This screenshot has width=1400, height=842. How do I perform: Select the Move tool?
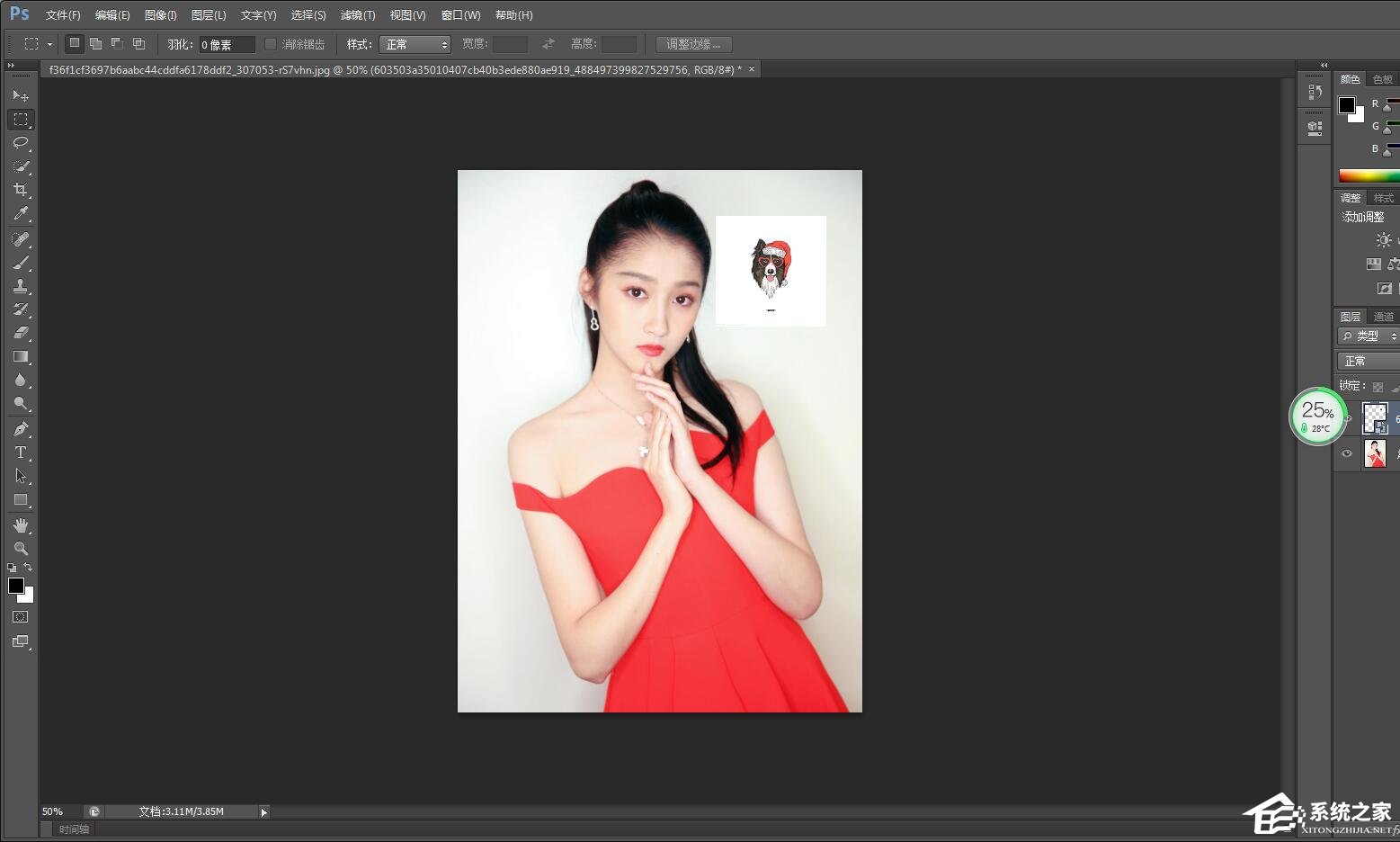pyautogui.click(x=21, y=96)
